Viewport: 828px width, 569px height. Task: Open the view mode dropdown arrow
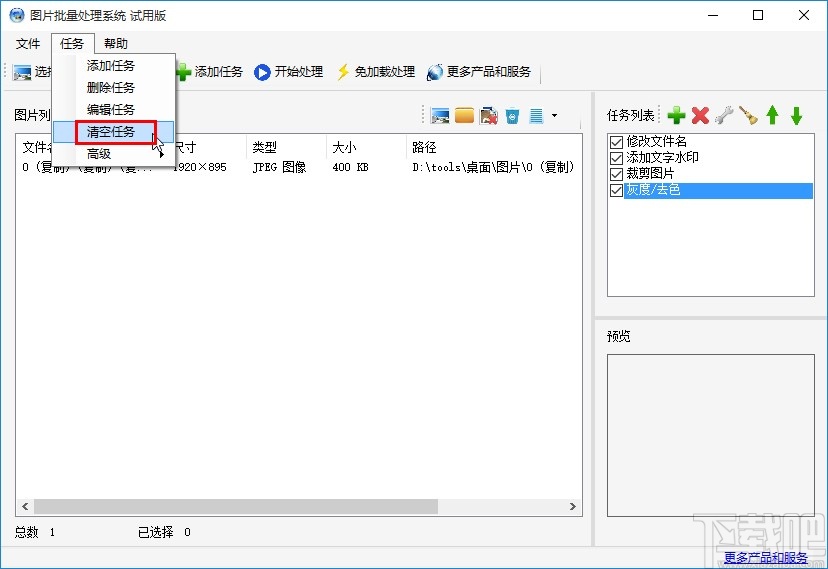554,116
